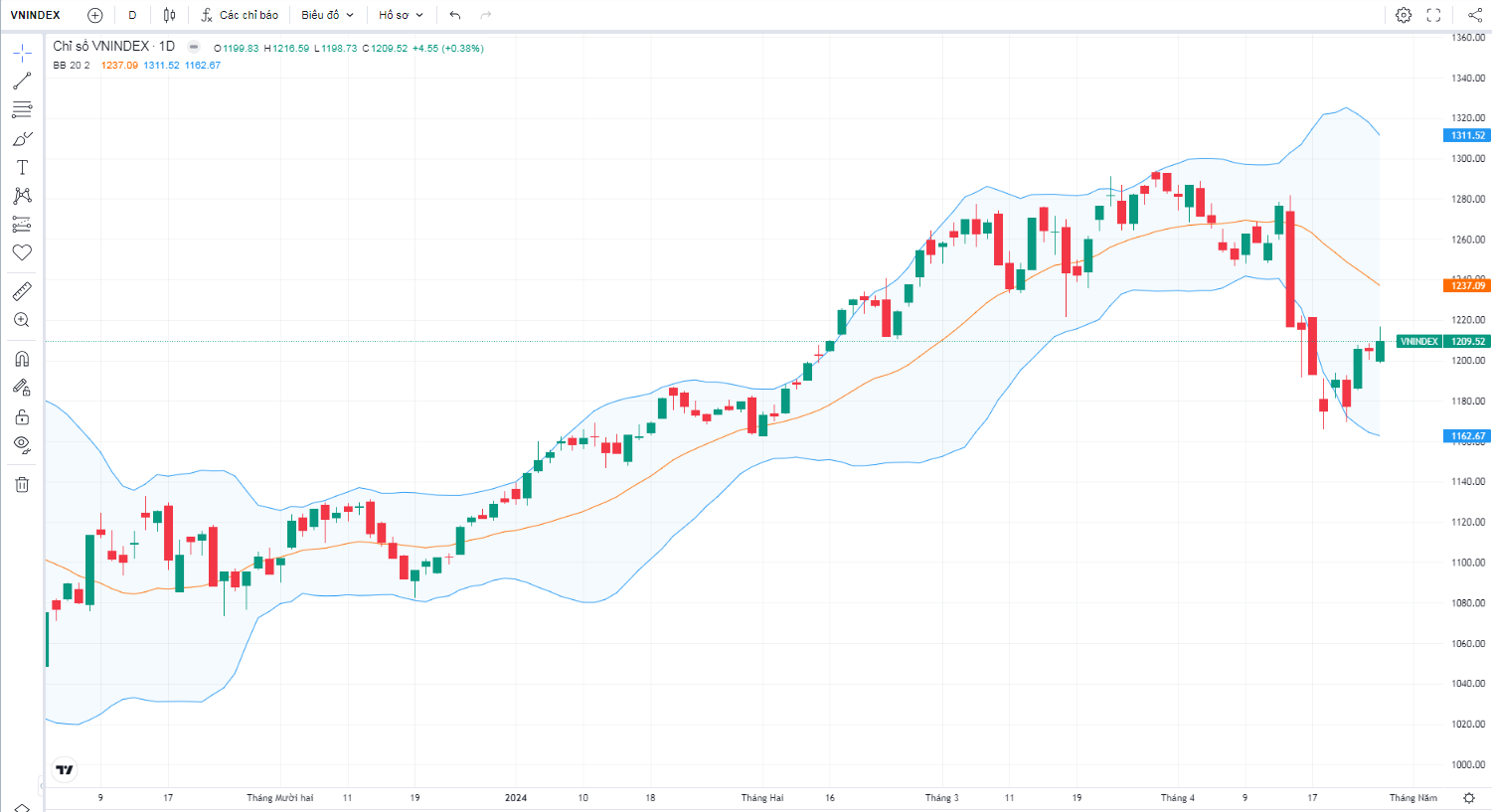Click the Chỉ số VNINDEX · 1D legend title

pos(113,46)
